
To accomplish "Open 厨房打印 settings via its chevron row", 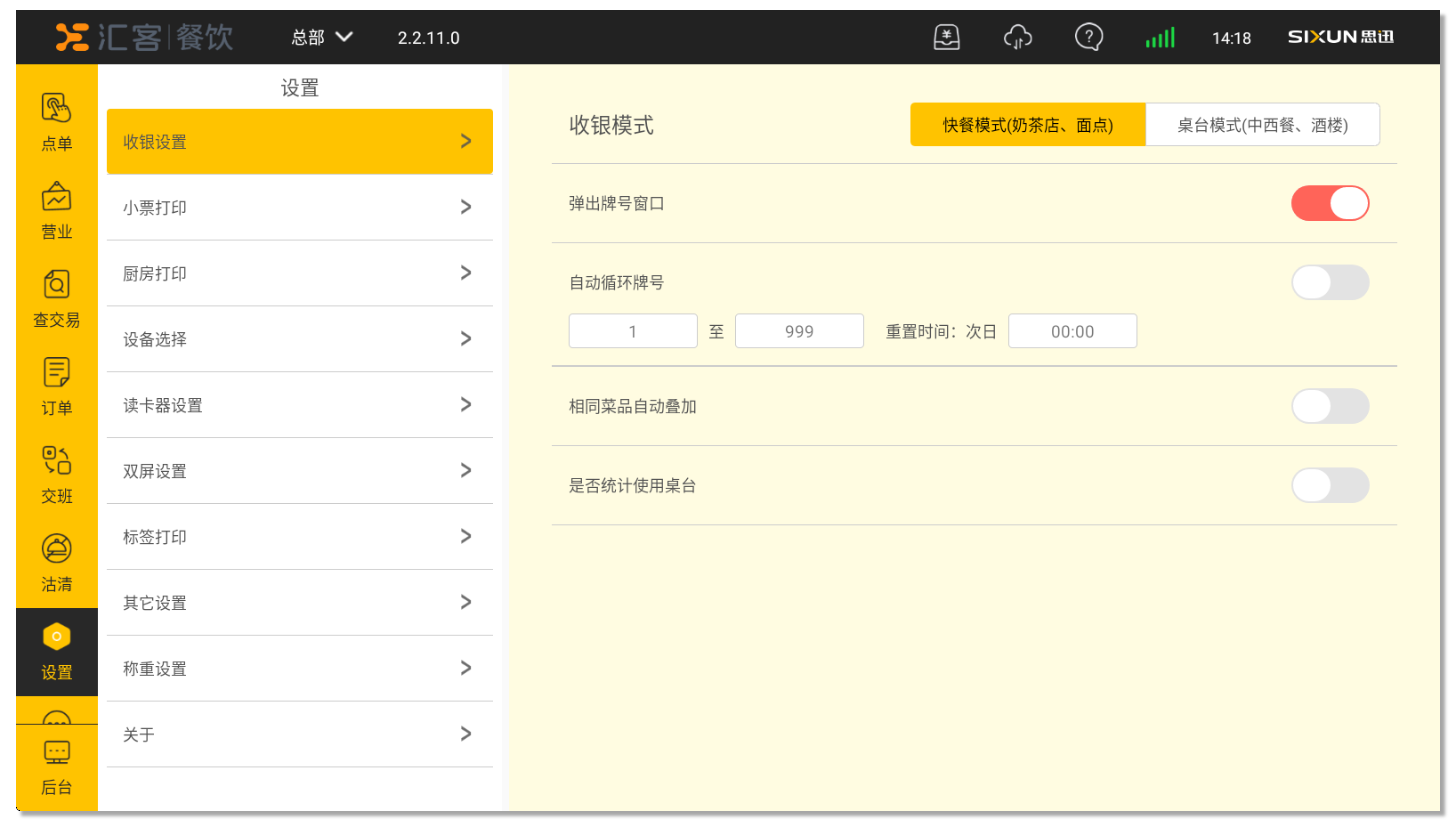I will coord(299,273).
